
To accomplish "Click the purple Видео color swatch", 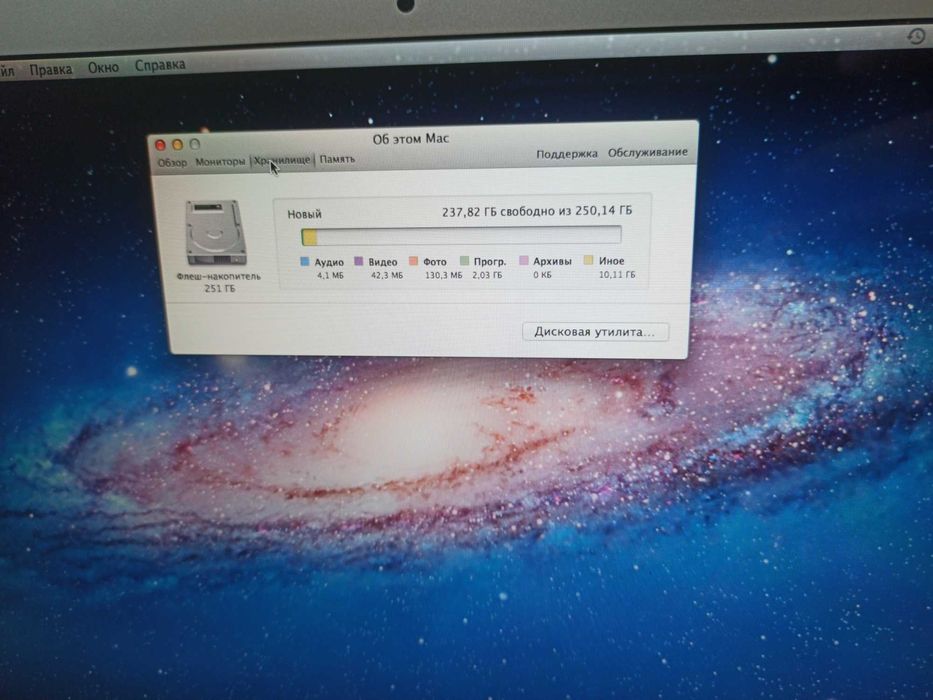I will click(358, 261).
